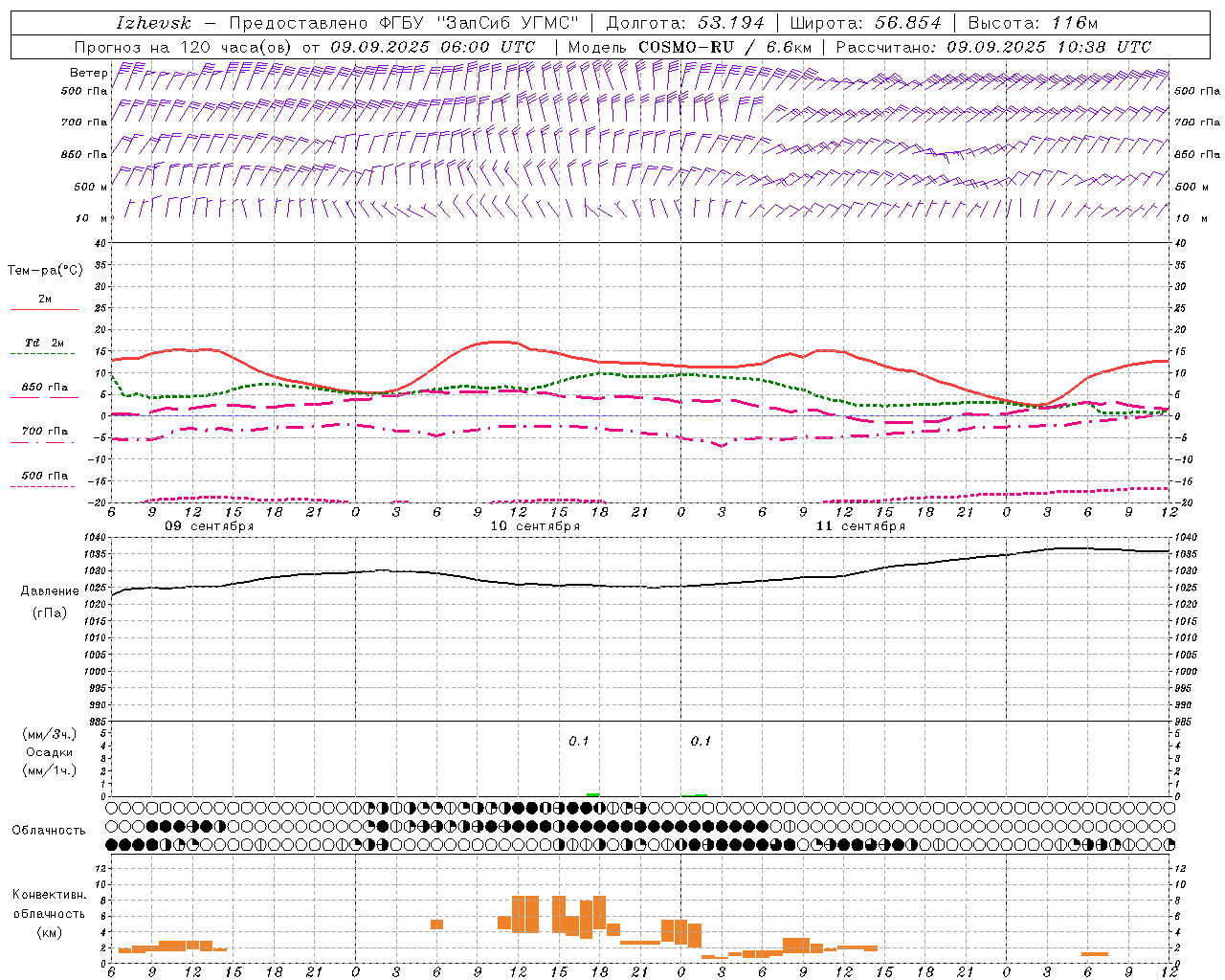Click the '(км)' unit under the convective cloud label
1225x980 pixels.
tap(49, 932)
